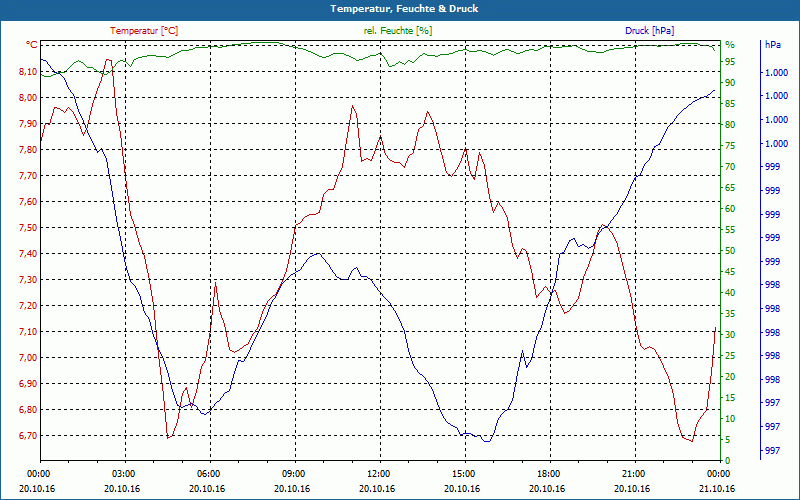Click the '7,90' temperature axis value

point(28,123)
